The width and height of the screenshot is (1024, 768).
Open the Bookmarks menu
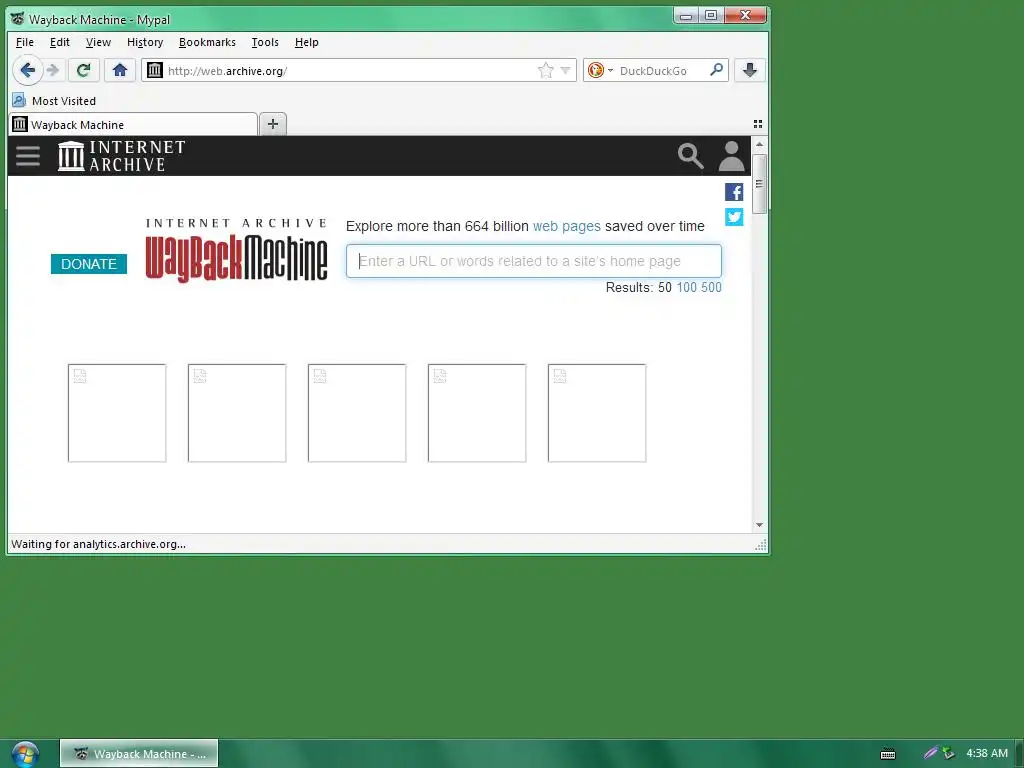pos(207,42)
